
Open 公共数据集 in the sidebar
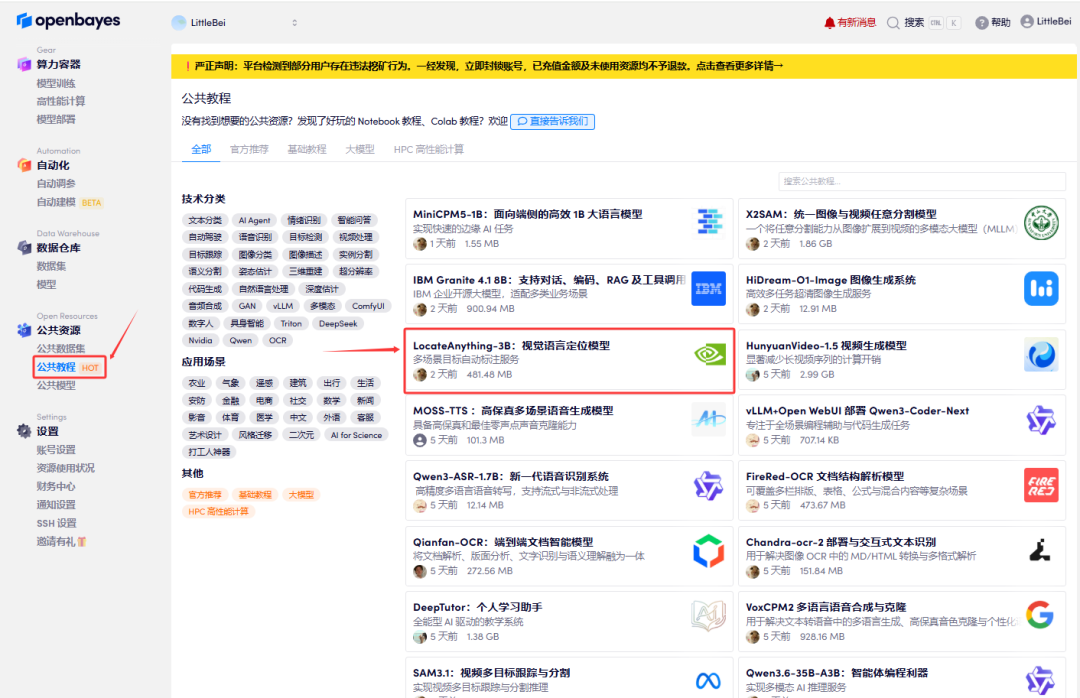[61, 349]
